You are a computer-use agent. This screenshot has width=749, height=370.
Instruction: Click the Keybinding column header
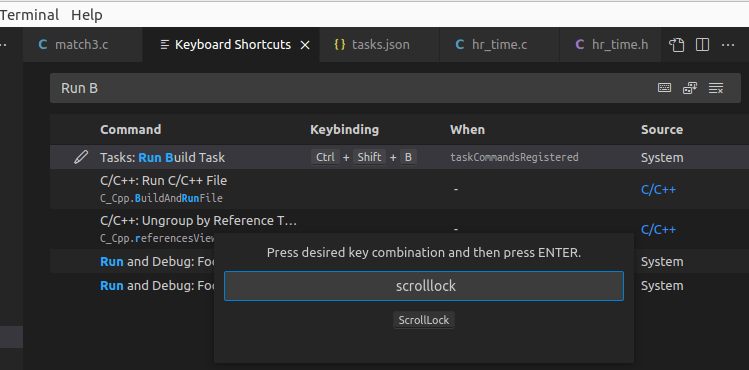coord(344,129)
